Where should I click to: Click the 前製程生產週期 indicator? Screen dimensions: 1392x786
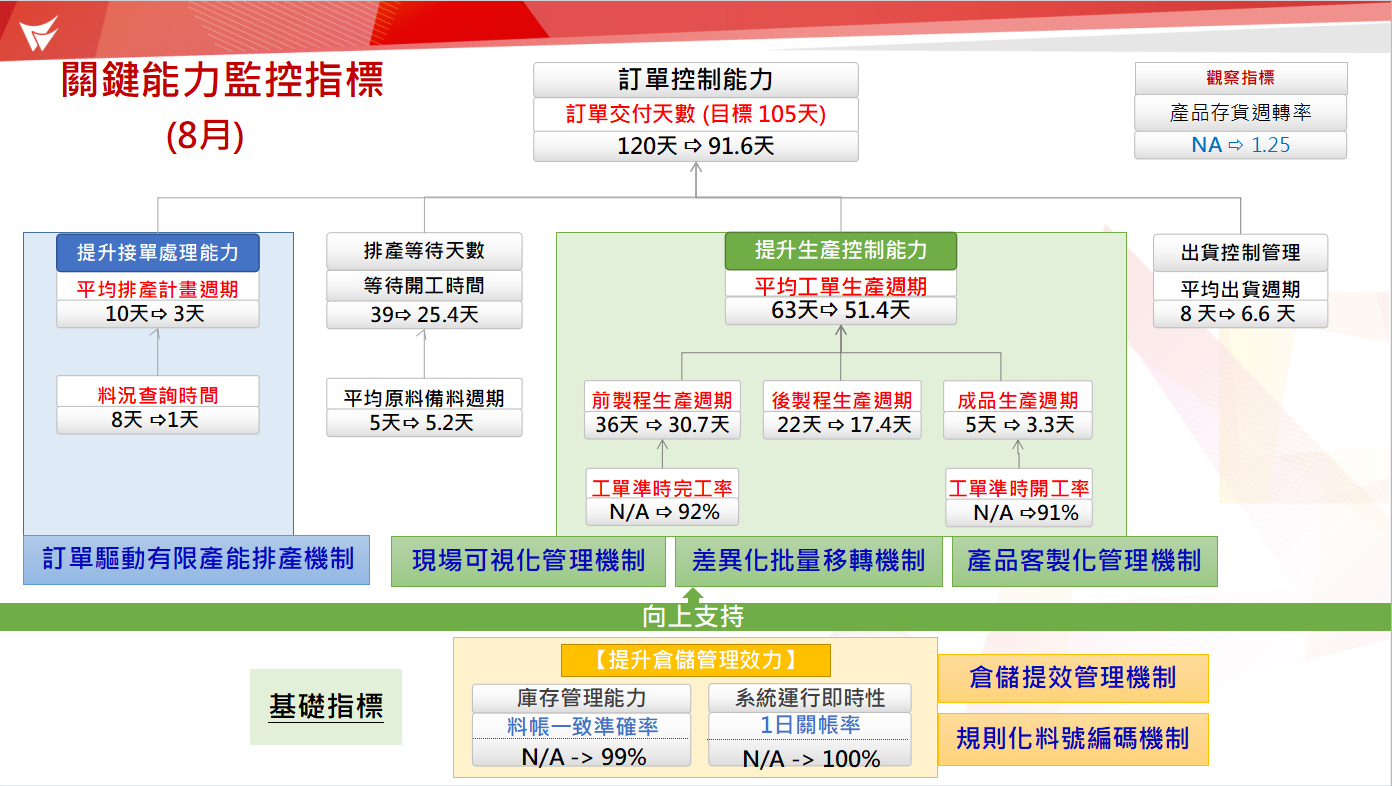[662, 398]
